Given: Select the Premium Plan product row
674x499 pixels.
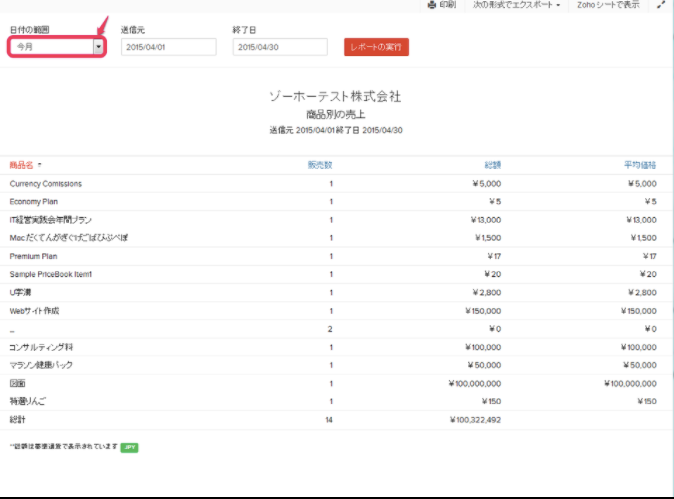Looking at the screenshot, I should point(35,256).
